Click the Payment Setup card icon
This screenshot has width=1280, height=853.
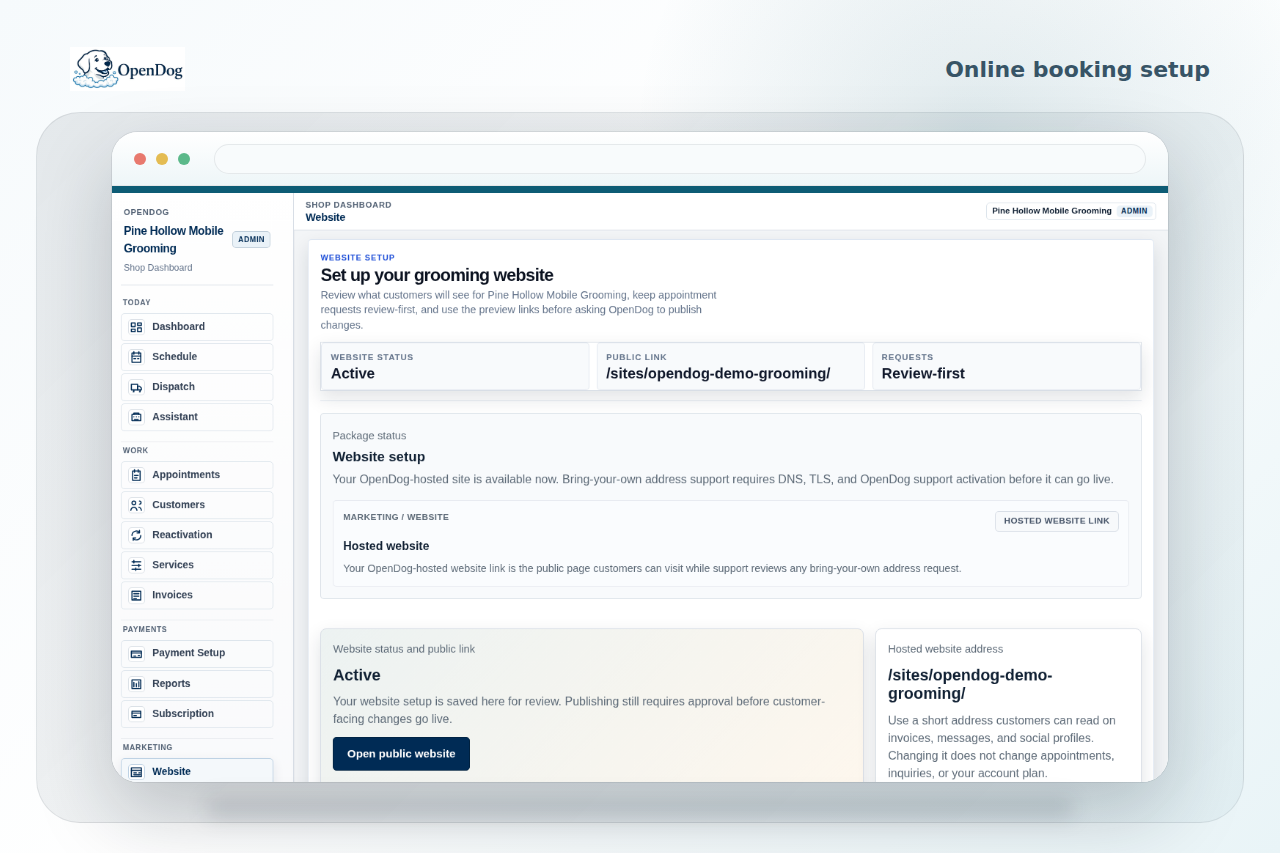click(x=136, y=653)
